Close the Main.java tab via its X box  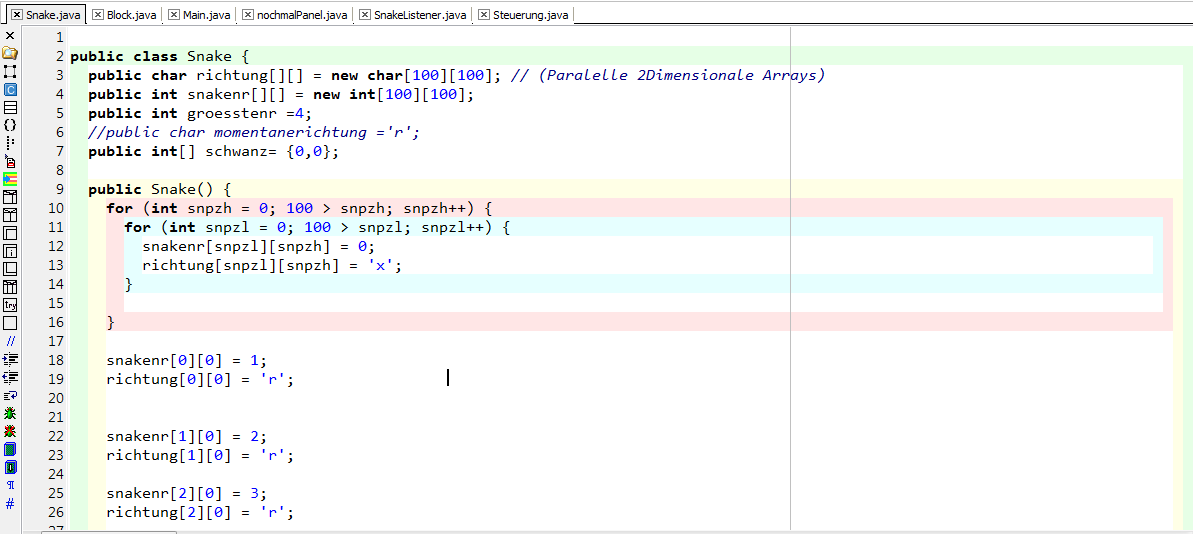(174, 15)
